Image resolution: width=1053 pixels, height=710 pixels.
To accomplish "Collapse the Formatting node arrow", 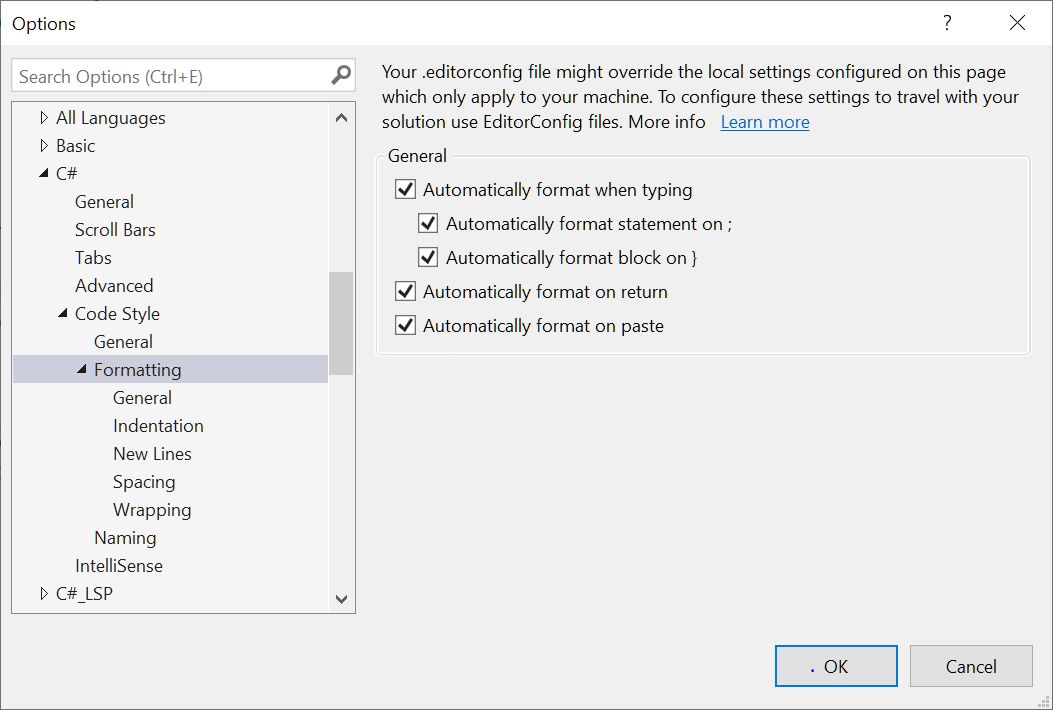I will 81,369.
